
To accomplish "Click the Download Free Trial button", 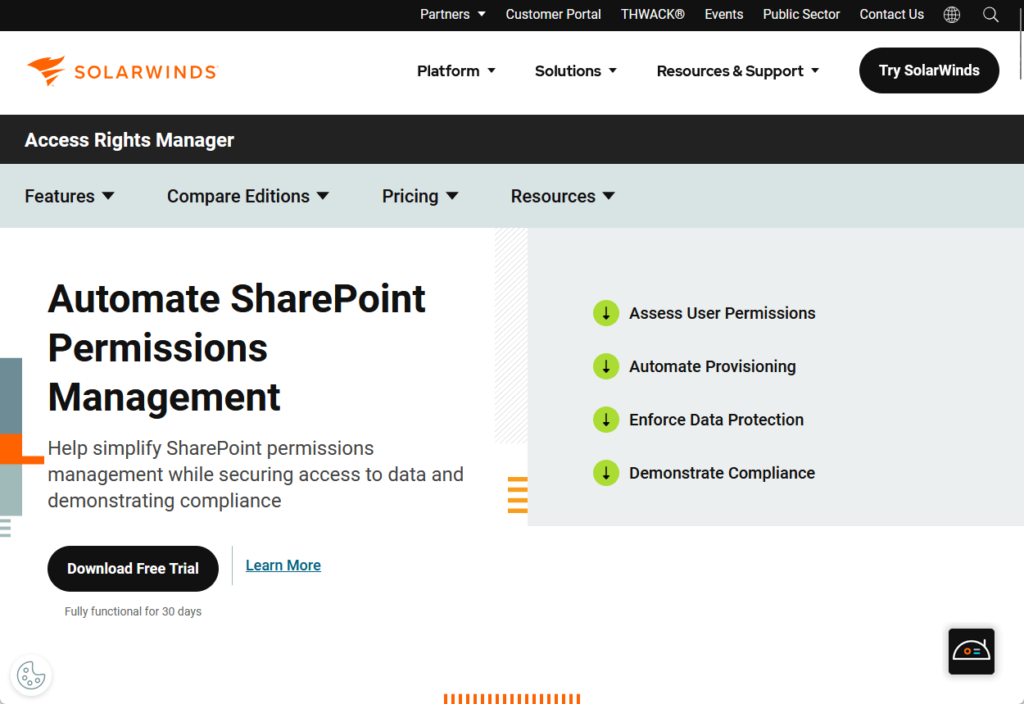I will click(x=133, y=569).
